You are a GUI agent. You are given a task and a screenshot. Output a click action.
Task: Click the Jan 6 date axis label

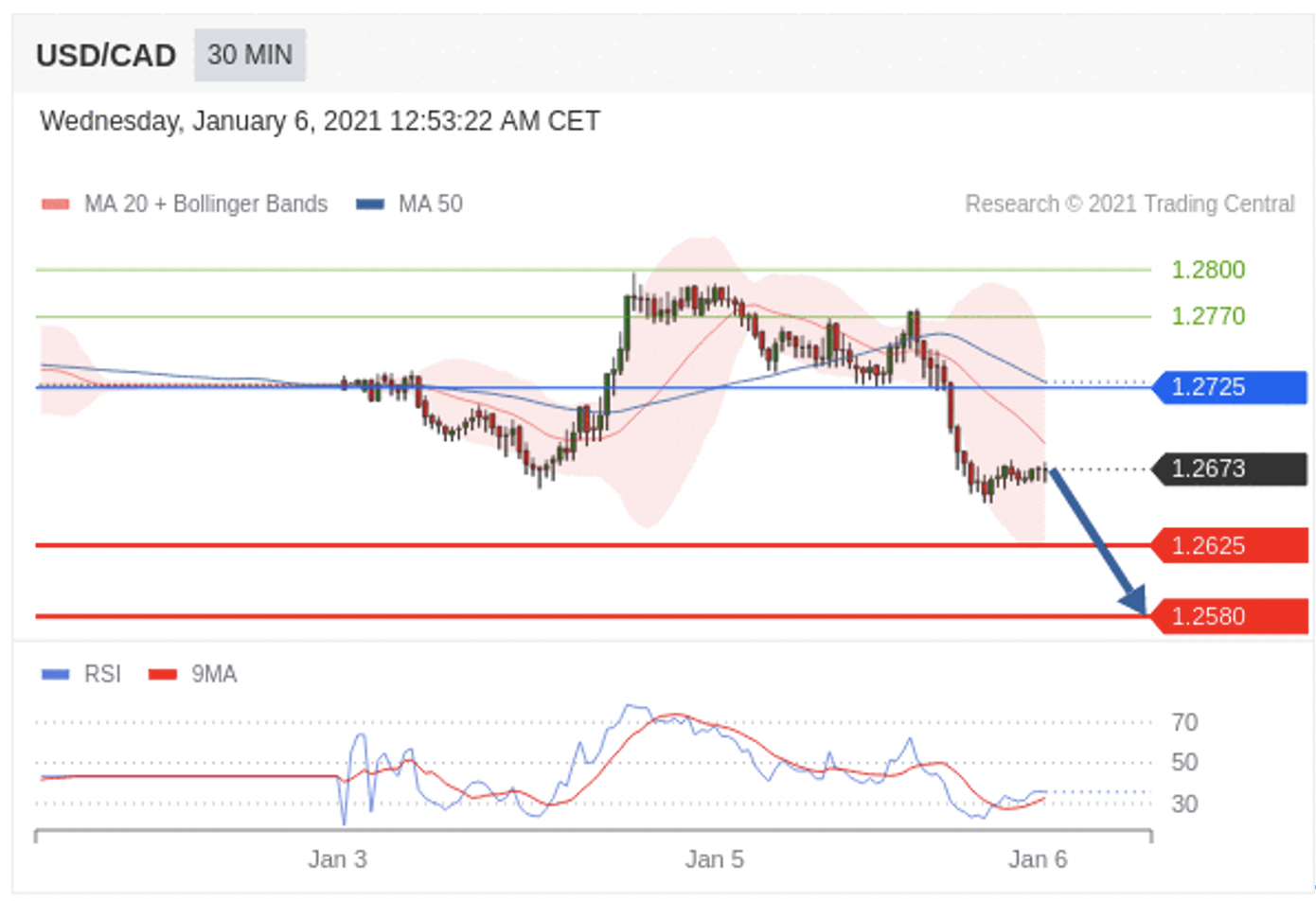1038,859
